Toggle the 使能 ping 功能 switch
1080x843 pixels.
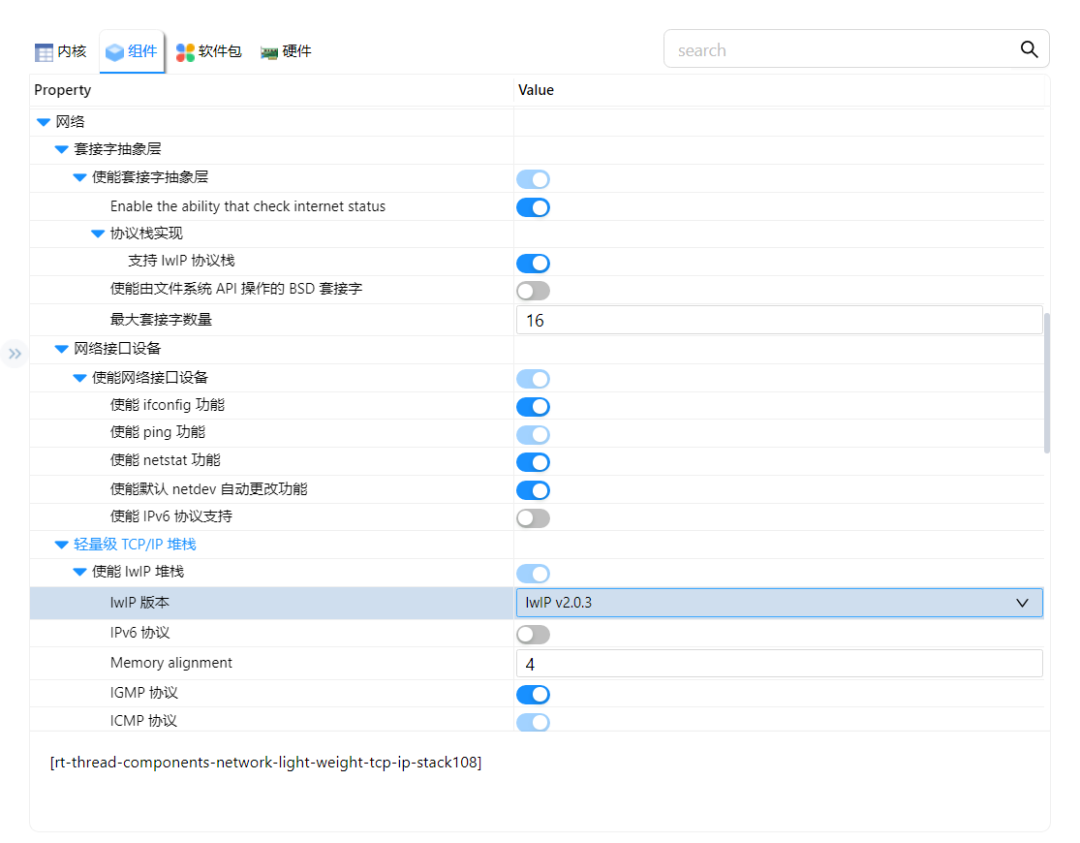click(533, 435)
